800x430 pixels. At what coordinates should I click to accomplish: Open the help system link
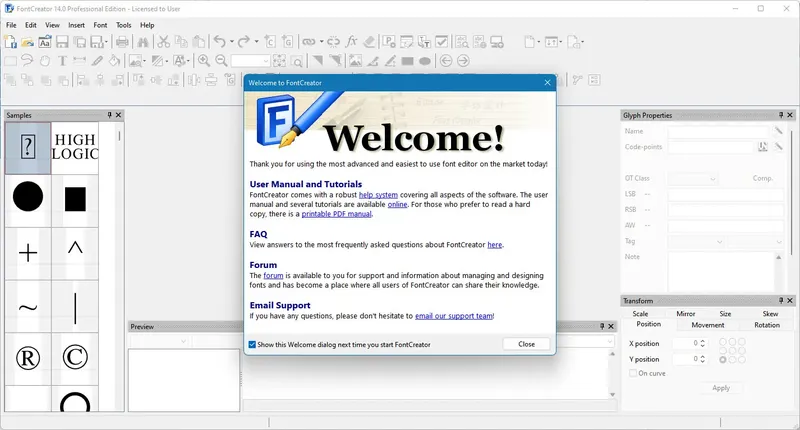click(x=378, y=195)
